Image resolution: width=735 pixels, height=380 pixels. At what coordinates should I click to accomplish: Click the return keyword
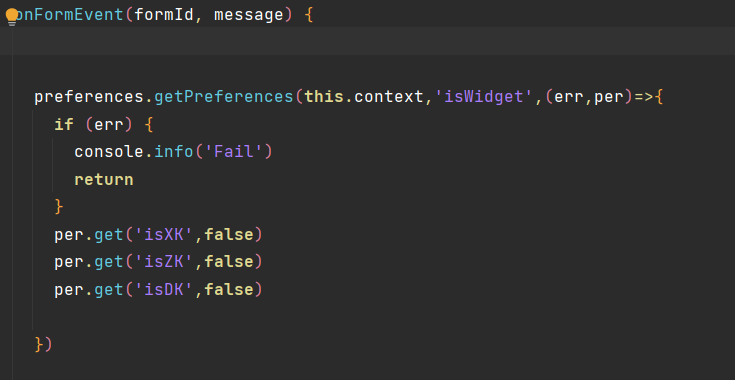pyautogui.click(x=104, y=179)
